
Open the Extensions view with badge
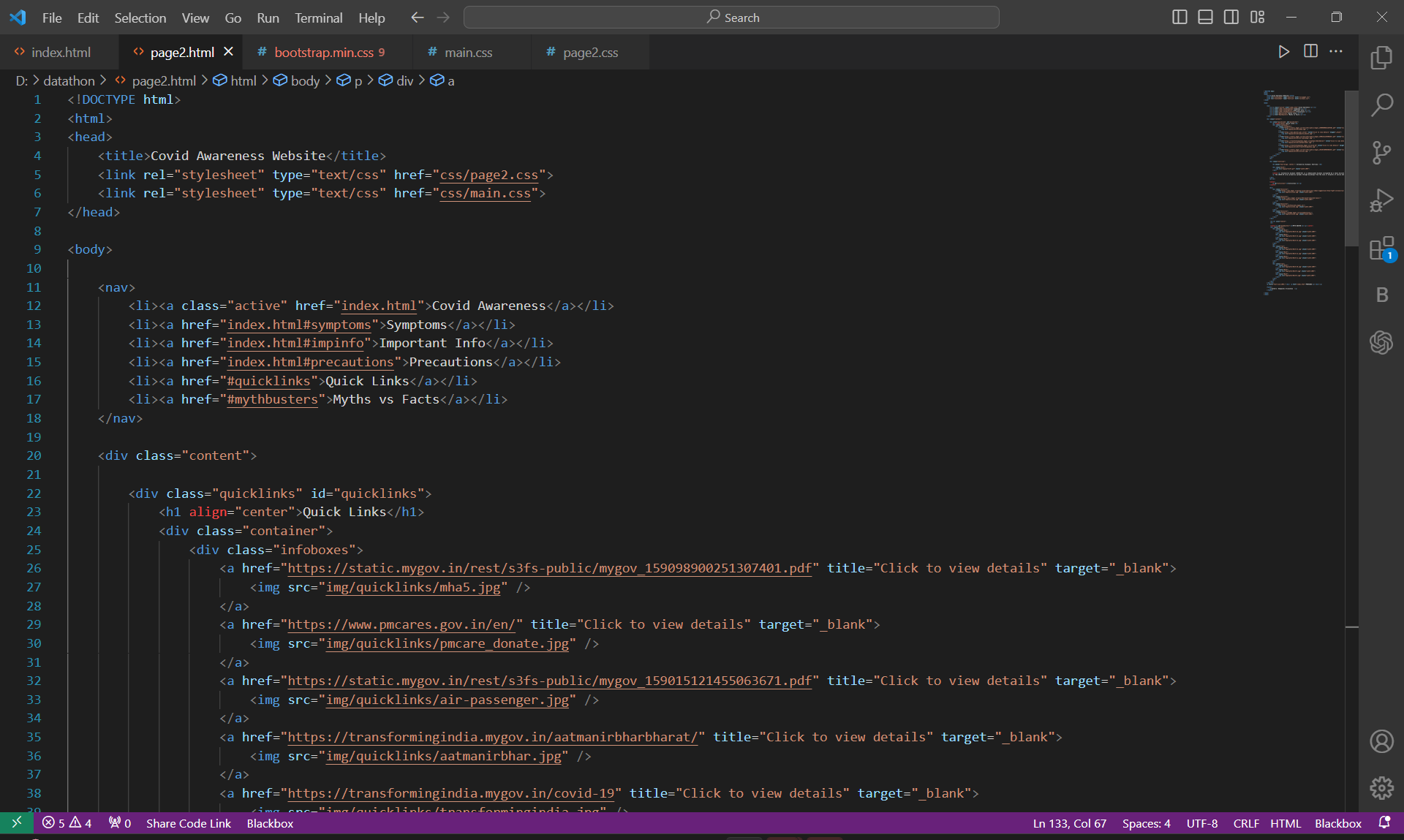pyautogui.click(x=1381, y=249)
